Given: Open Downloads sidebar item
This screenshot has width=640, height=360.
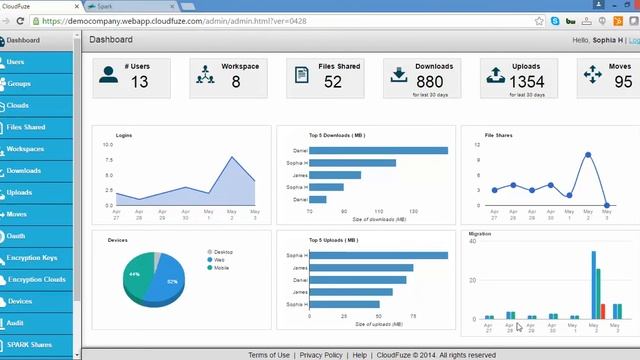Looking at the screenshot, I should point(36,171).
